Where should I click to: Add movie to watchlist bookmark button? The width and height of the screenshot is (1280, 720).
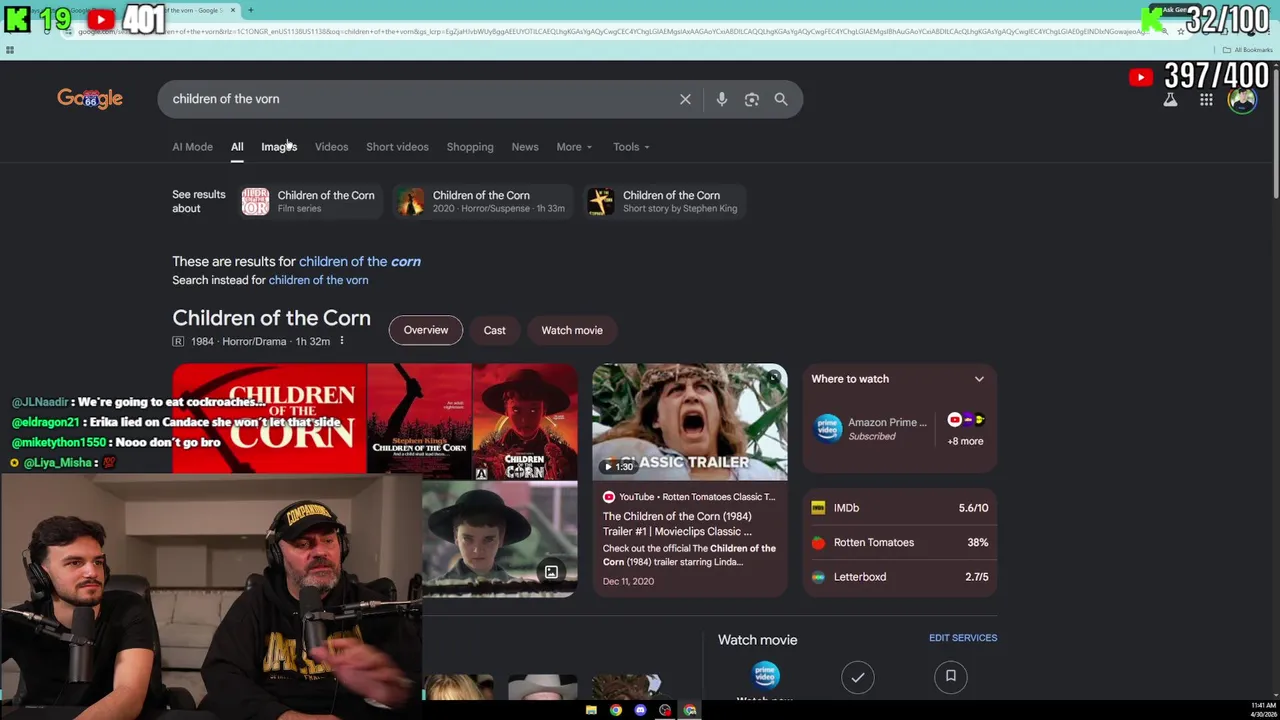951,677
